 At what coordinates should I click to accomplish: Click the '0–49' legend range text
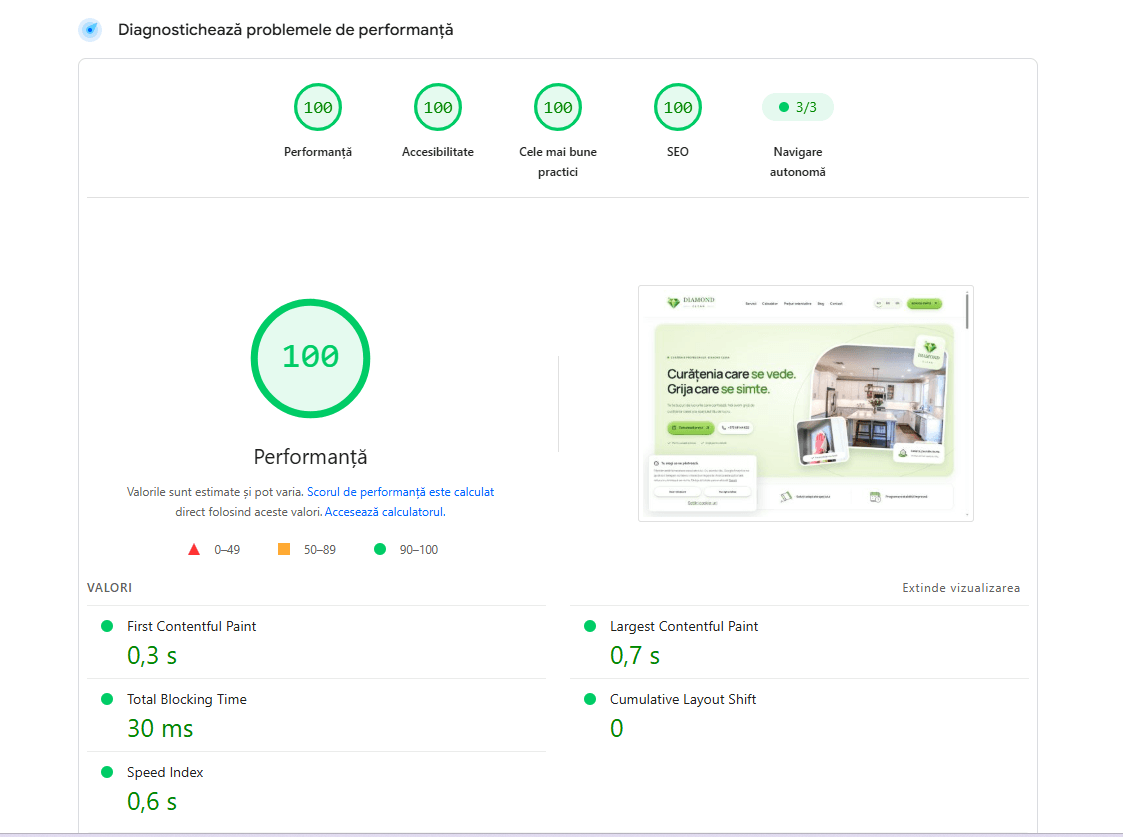227,550
